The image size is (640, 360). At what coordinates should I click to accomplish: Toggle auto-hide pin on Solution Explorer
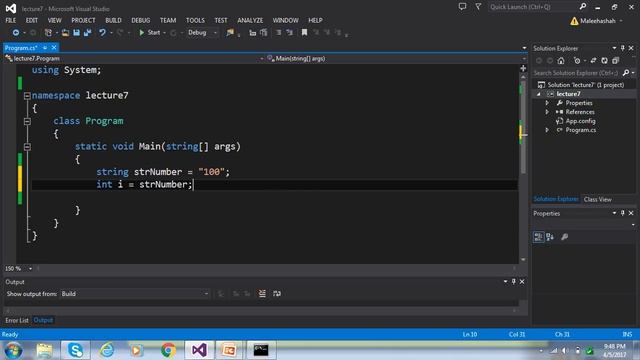click(622, 48)
